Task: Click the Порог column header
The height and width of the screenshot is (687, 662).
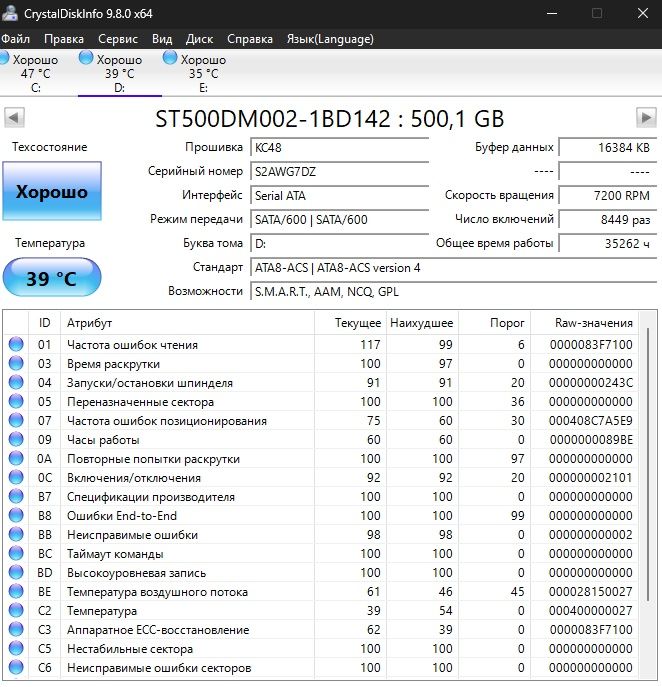Action: pyautogui.click(x=495, y=323)
